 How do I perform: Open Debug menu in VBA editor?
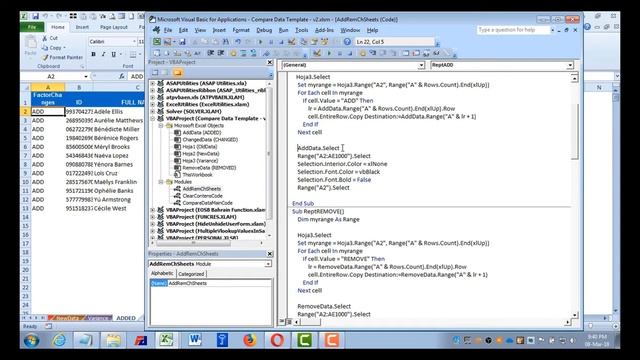click(264, 30)
